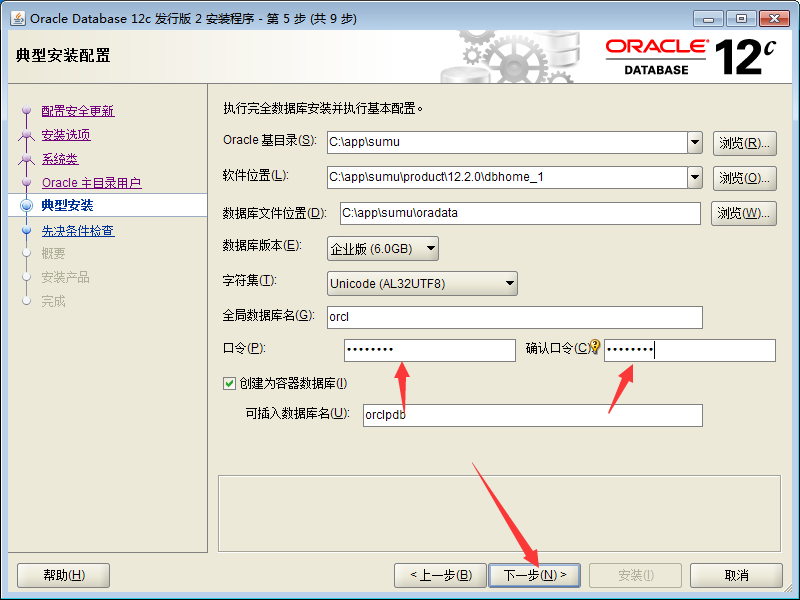Go to the 配置安全更新 step

click(78, 111)
